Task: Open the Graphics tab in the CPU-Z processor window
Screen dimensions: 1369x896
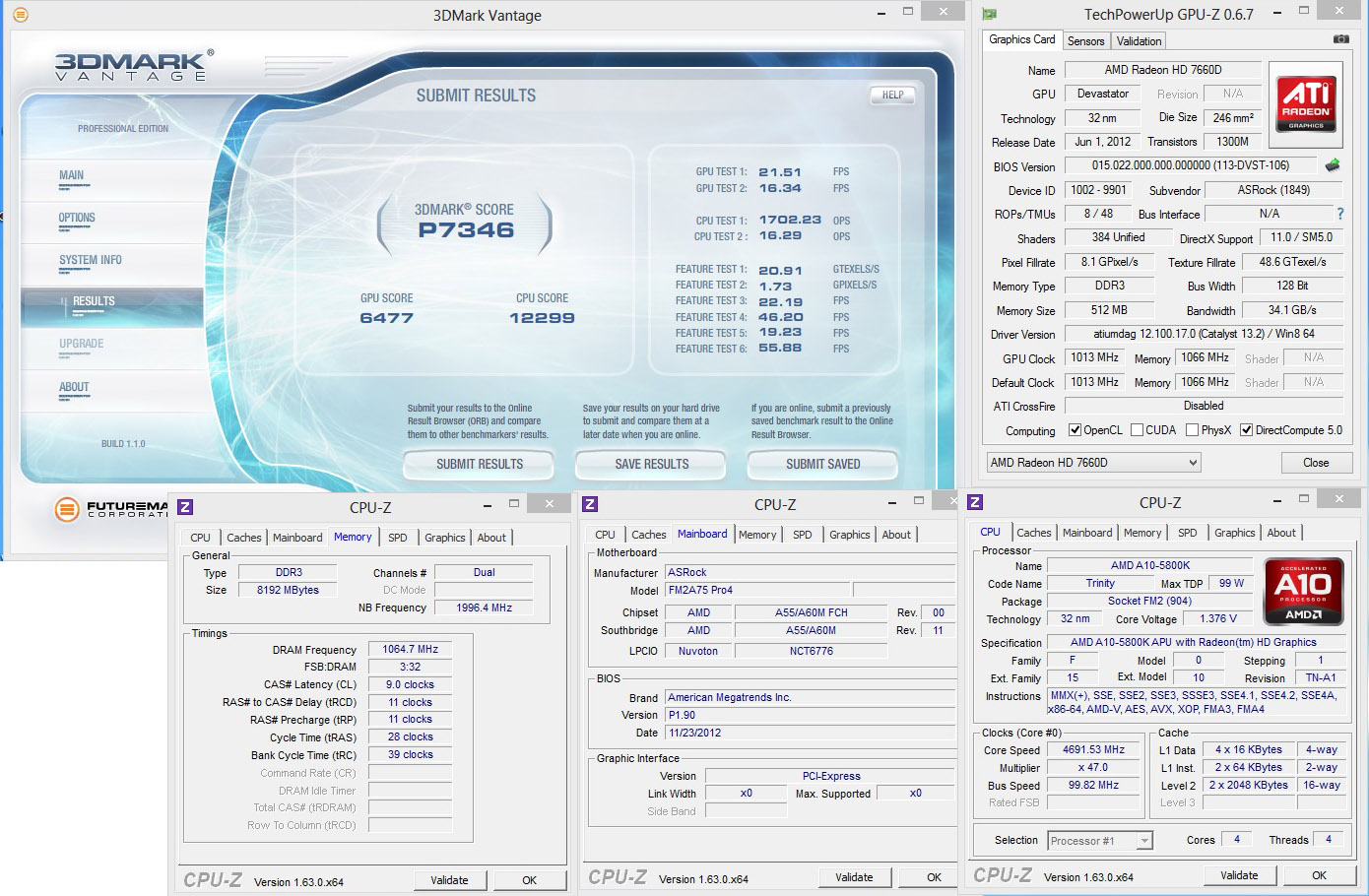Action: tap(1234, 533)
